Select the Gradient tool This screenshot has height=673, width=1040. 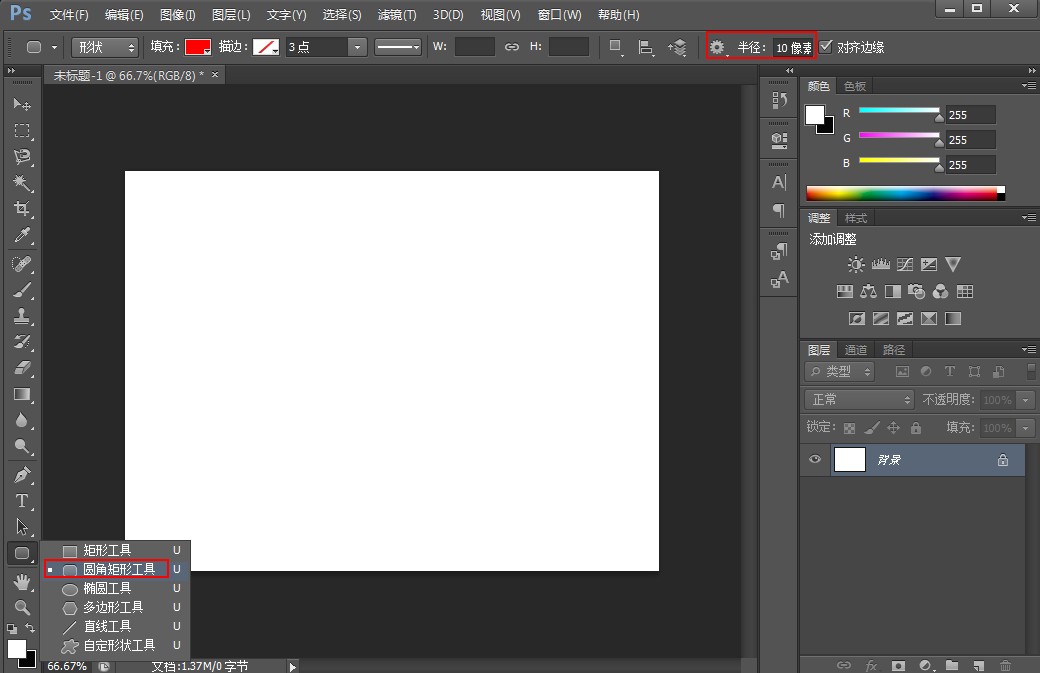[x=21, y=395]
